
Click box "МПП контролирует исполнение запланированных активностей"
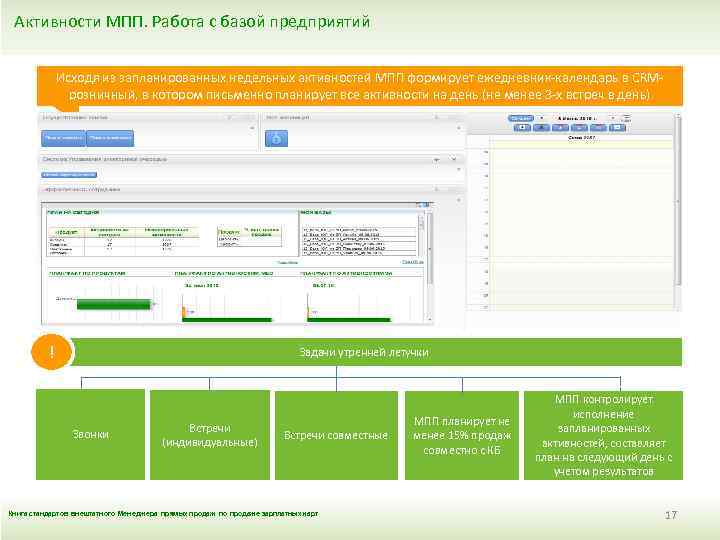tap(603, 435)
